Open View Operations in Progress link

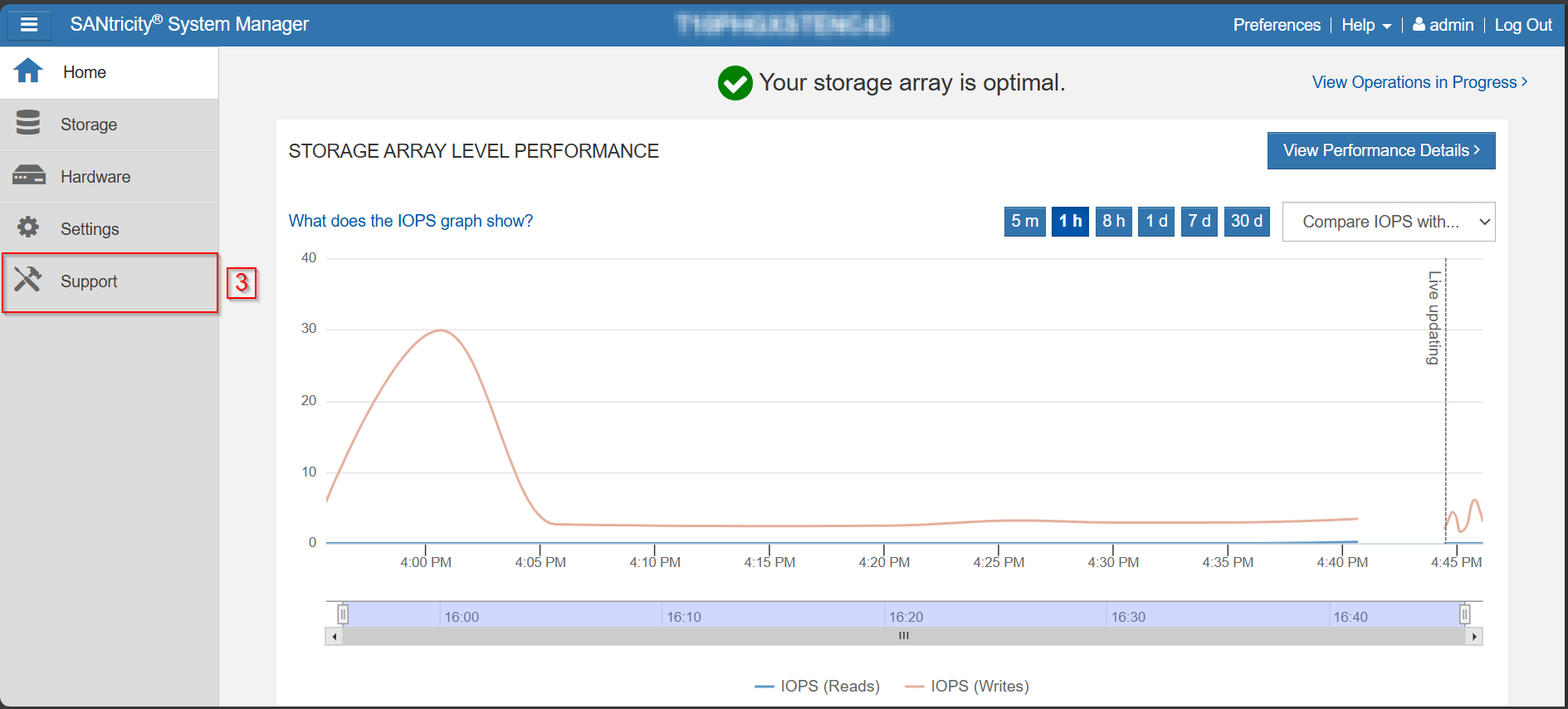(1419, 82)
